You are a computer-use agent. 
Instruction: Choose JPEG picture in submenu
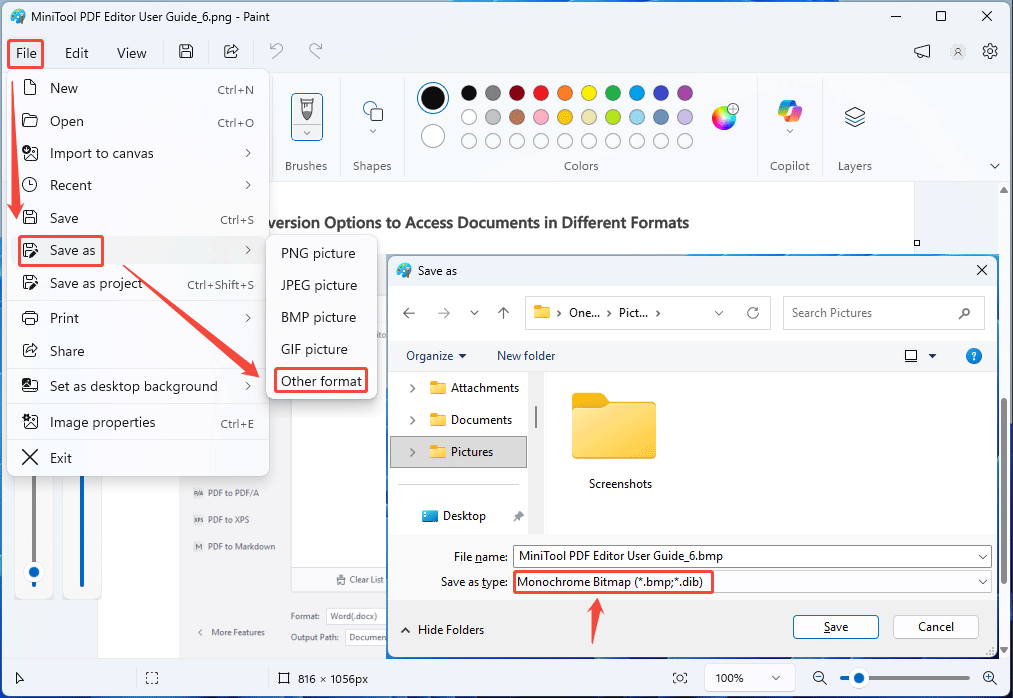[x=321, y=285]
